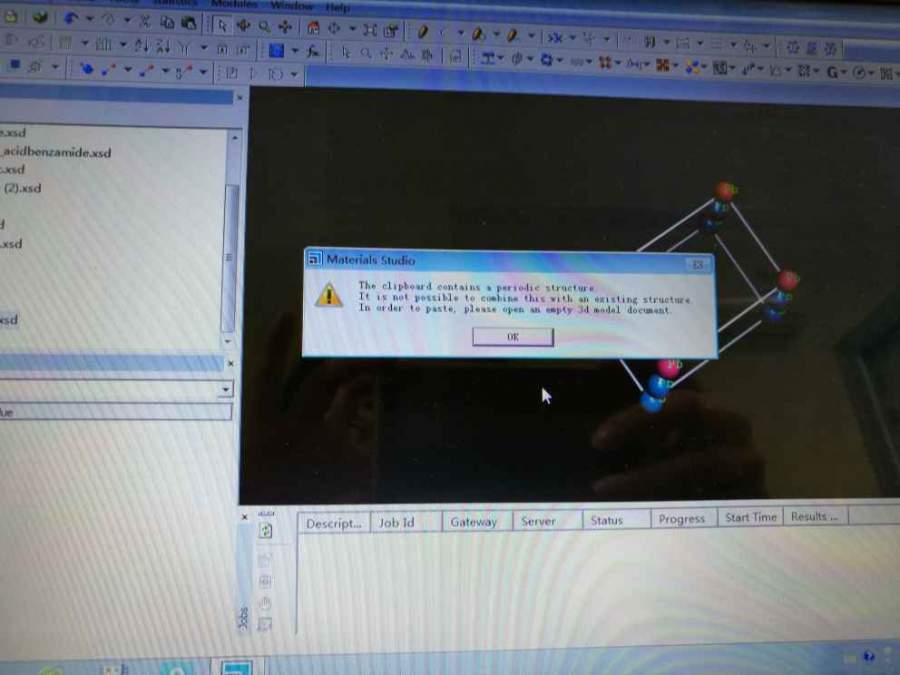
Task: Click the Start Time column header
Action: 750,518
